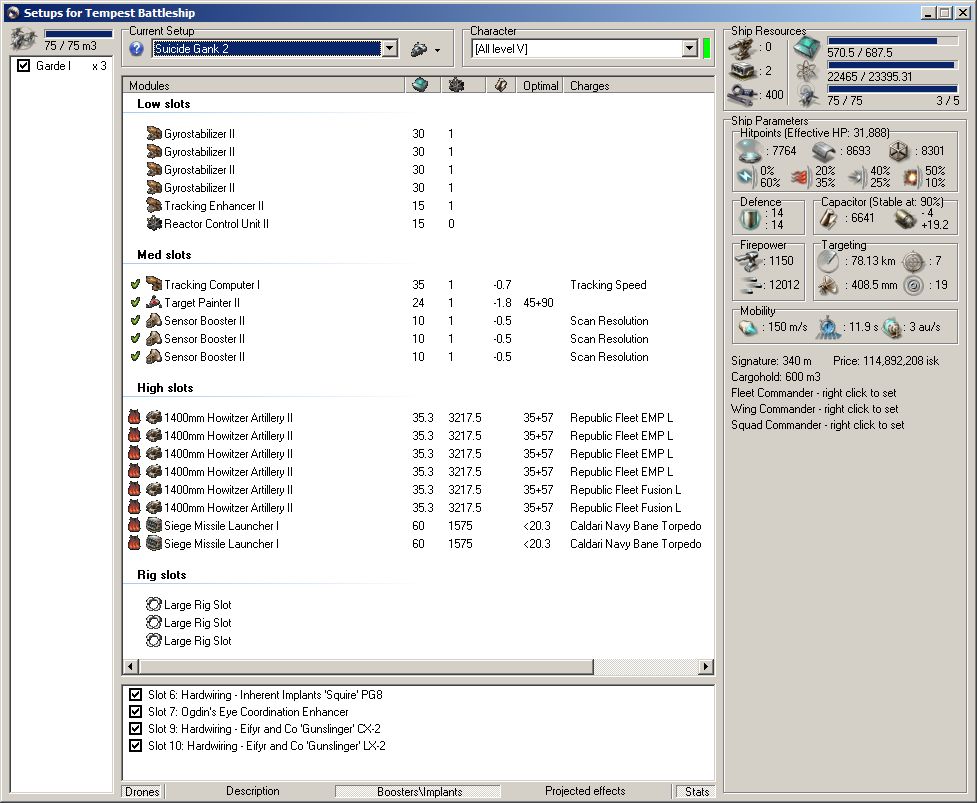Click the help question mark icon
The width and height of the screenshot is (977, 803).
[x=136, y=49]
